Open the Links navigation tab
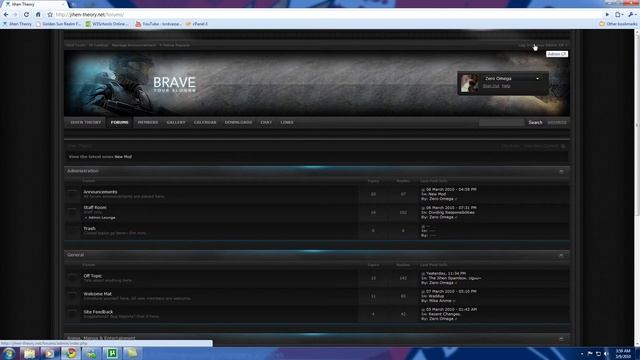 coord(287,122)
